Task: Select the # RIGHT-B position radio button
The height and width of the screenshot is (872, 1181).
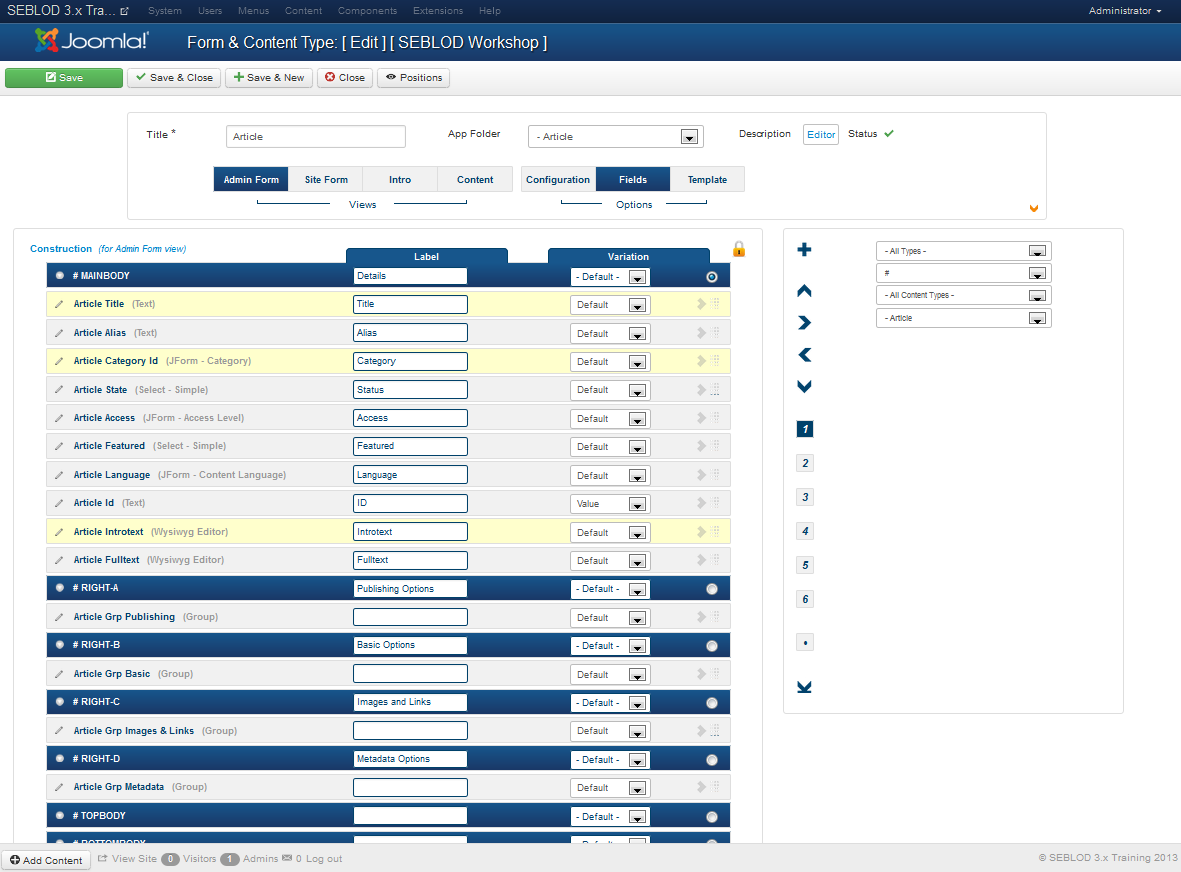Action: (x=712, y=646)
